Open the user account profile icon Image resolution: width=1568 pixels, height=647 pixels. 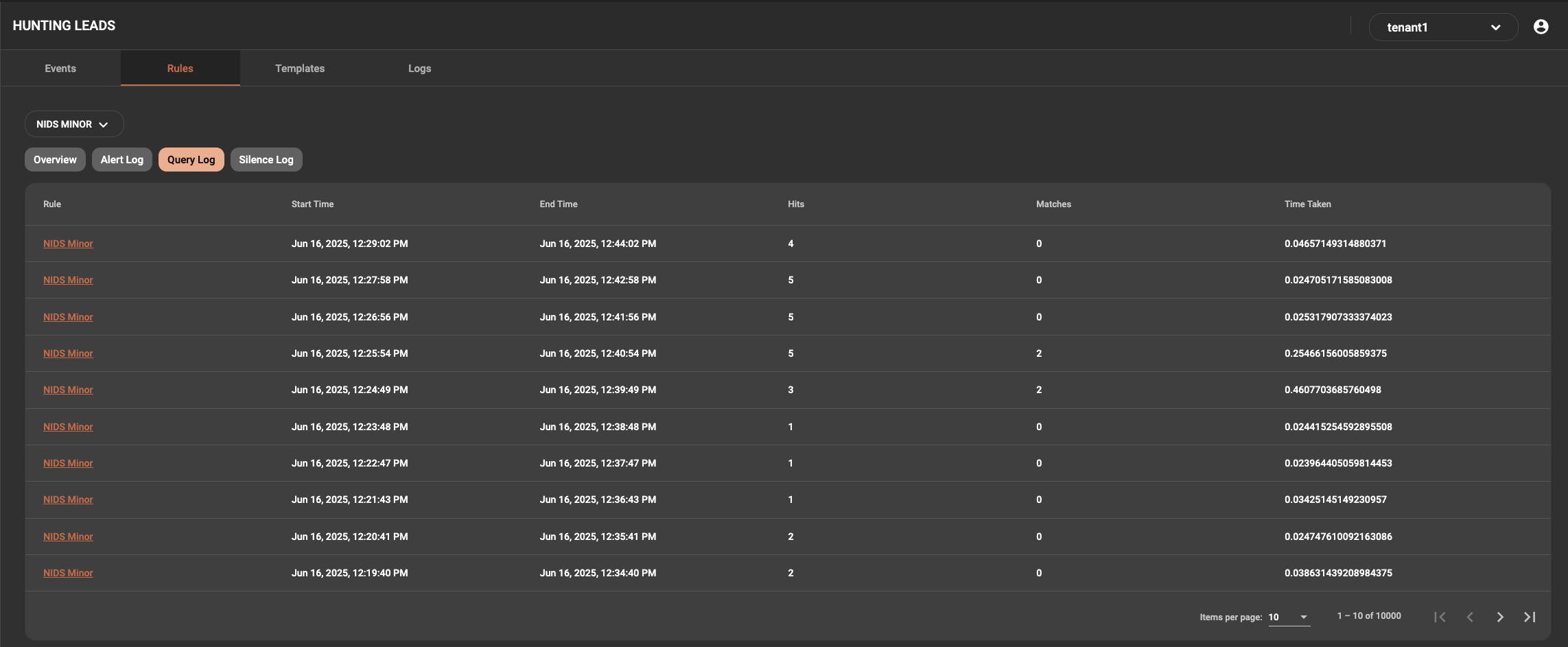tap(1541, 27)
